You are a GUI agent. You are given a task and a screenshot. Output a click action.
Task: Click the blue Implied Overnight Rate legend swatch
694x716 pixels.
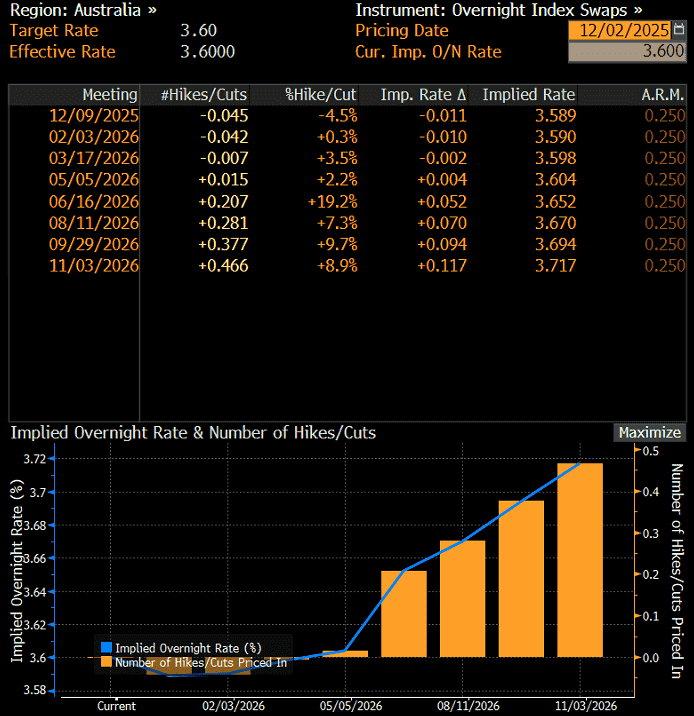tap(106, 648)
